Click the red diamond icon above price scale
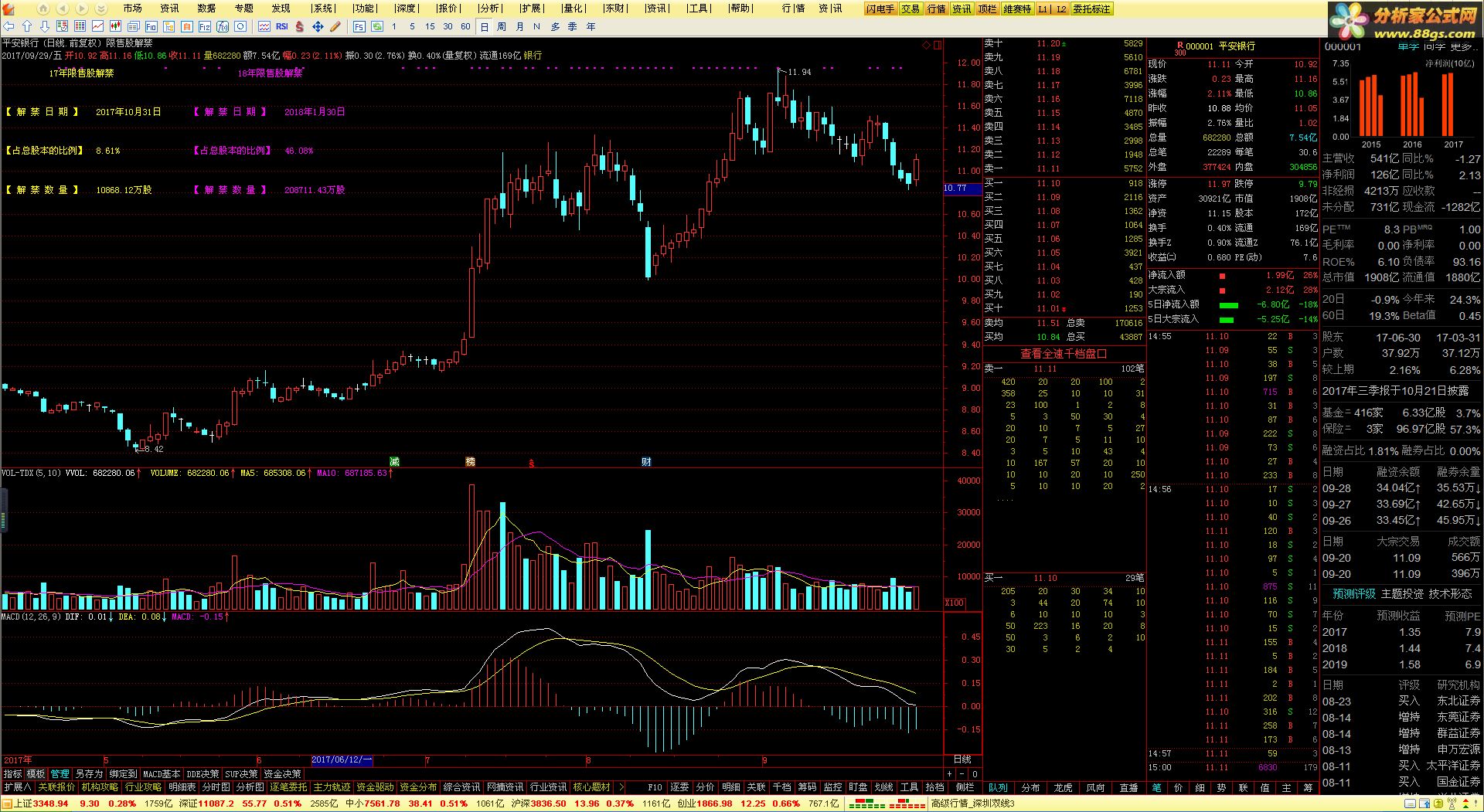Screen dimensions: 1484x812 [x=926, y=45]
